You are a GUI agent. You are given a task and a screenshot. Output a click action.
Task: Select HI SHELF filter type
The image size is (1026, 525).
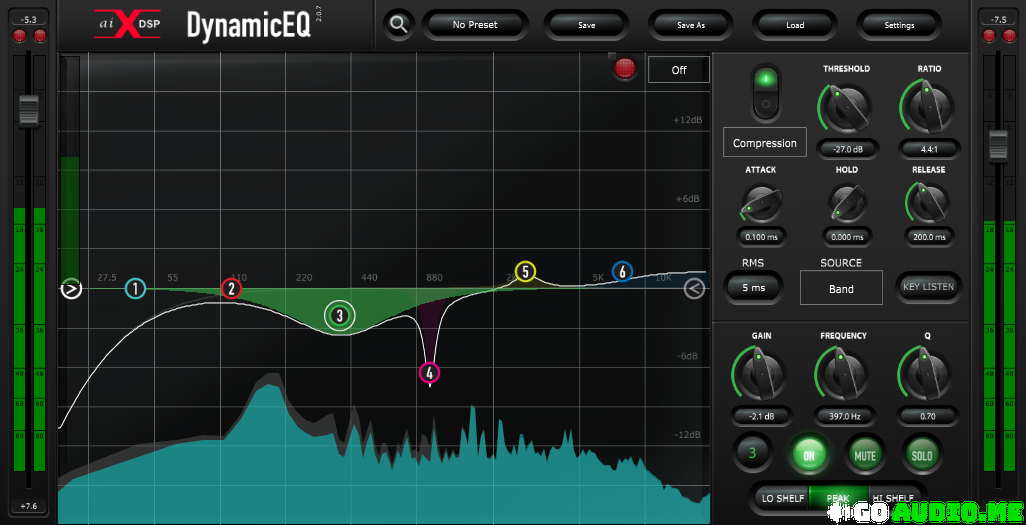coord(895,498)
